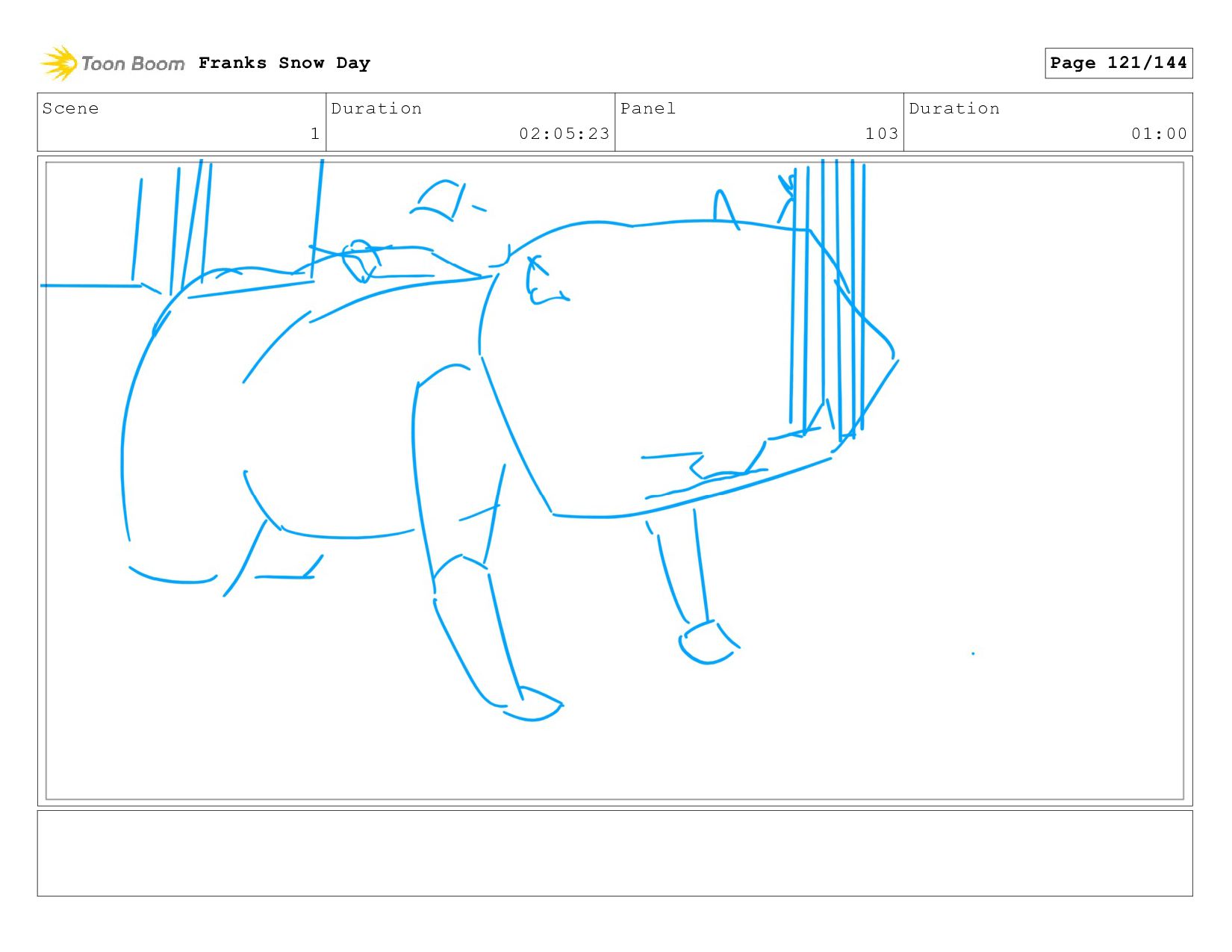This screenshot has width=1232, height=952.
Task: Click the empty notes box below panel
Action: coord(615,853)
